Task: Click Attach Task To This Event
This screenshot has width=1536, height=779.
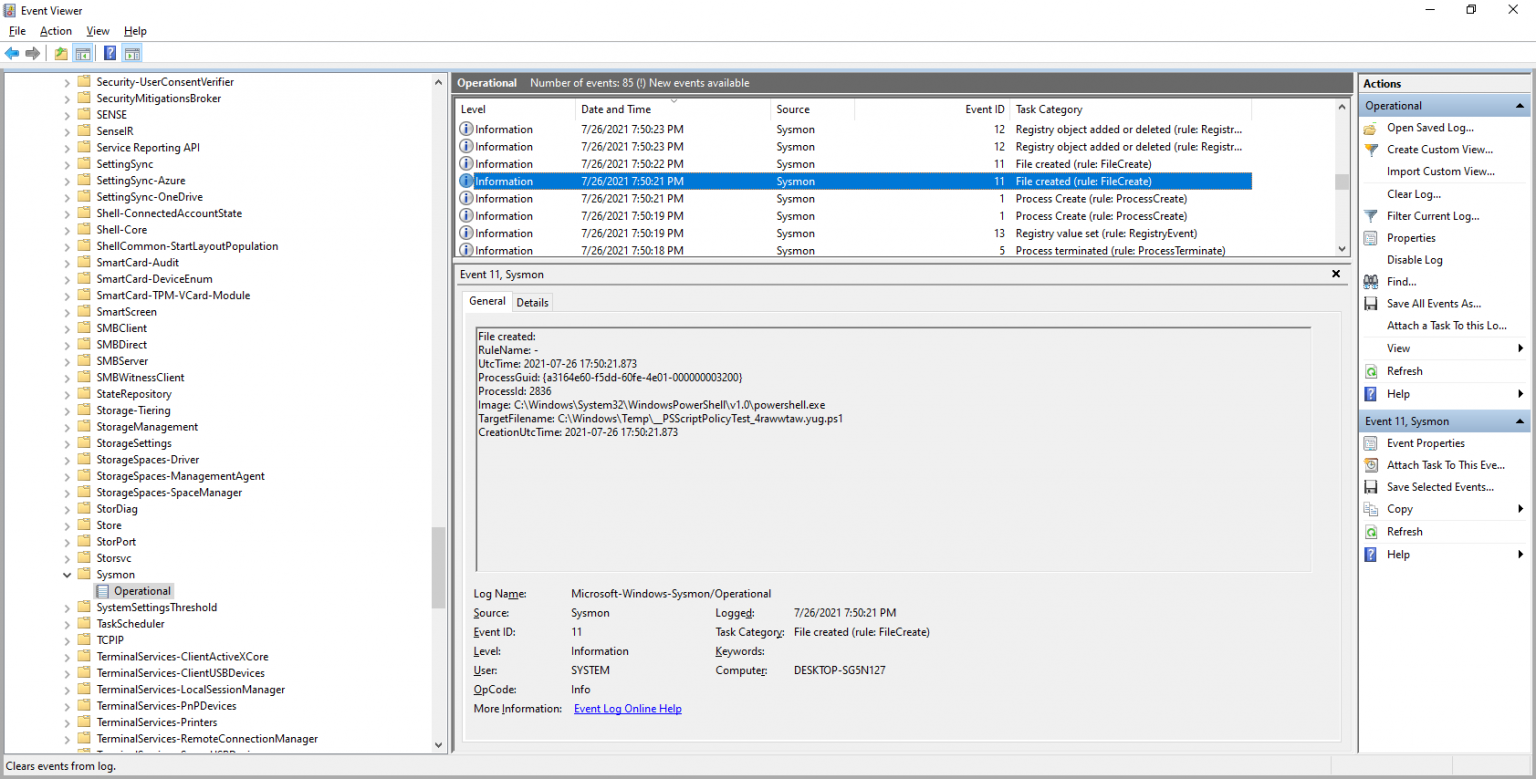Action: [x=1445, y=465]
